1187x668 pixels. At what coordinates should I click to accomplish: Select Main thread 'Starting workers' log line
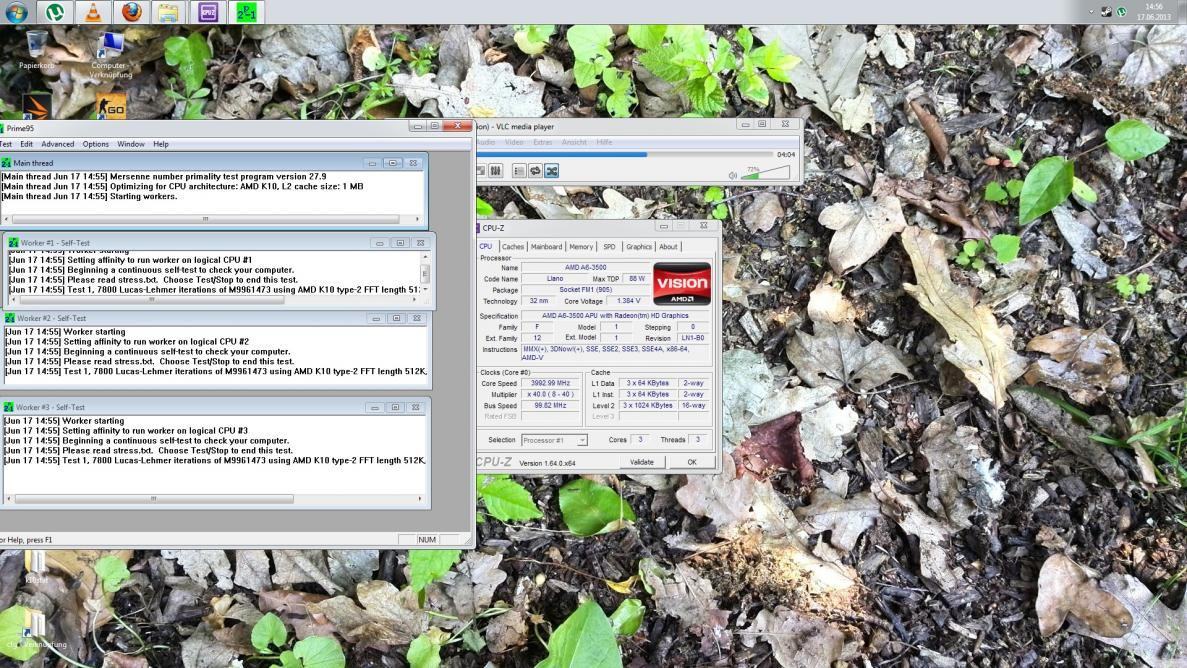coord(89,196)
